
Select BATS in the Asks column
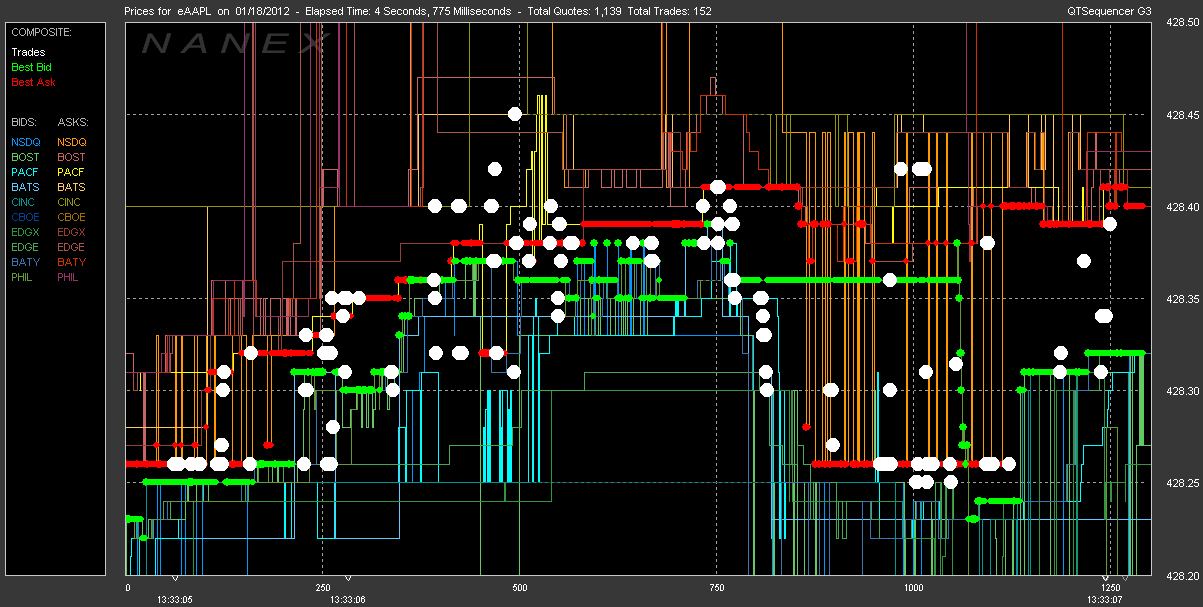click(72, 187)
